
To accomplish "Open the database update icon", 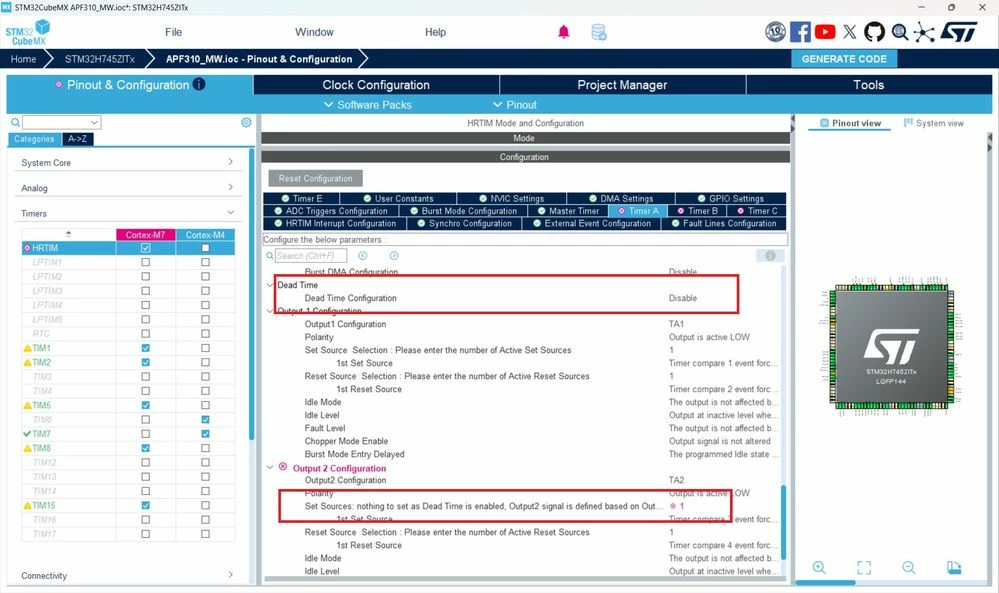I will pos(599,32).
